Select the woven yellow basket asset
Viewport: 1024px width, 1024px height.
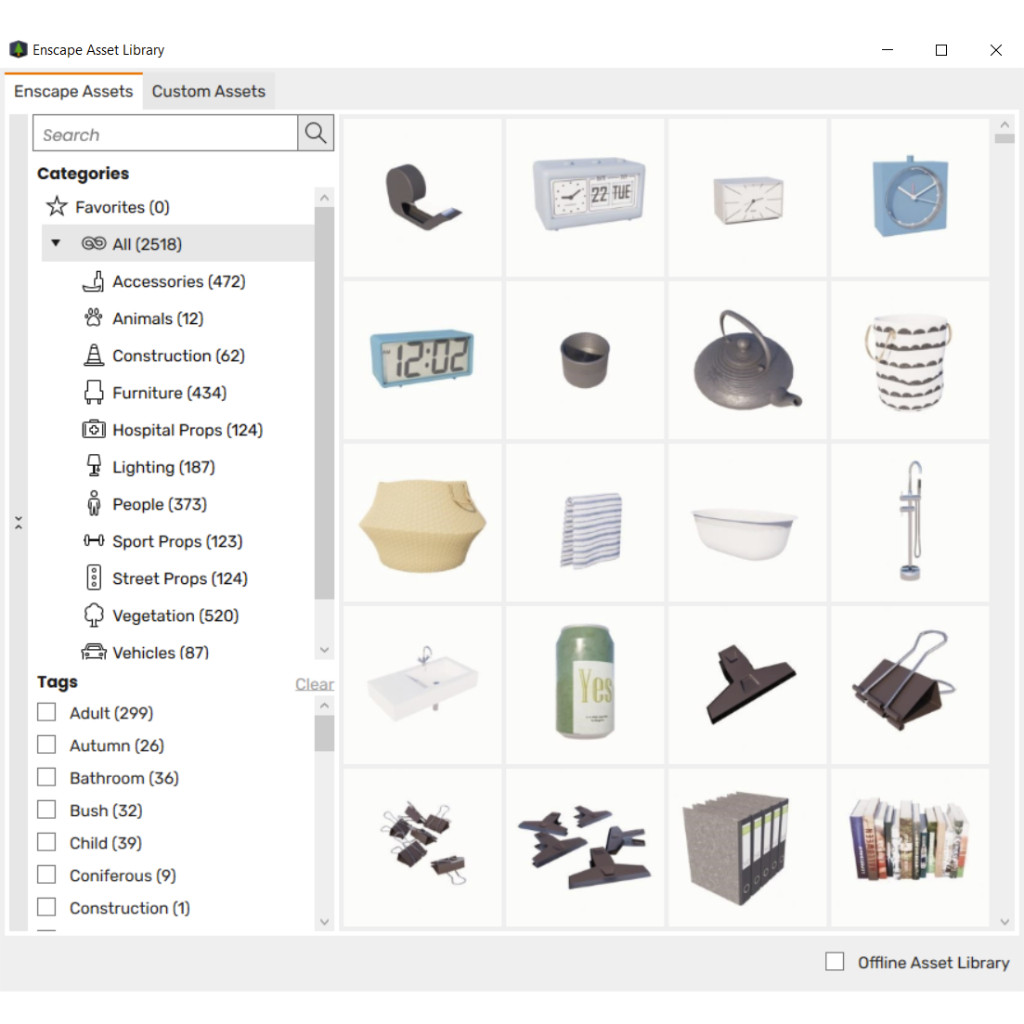tap(423, 522)
